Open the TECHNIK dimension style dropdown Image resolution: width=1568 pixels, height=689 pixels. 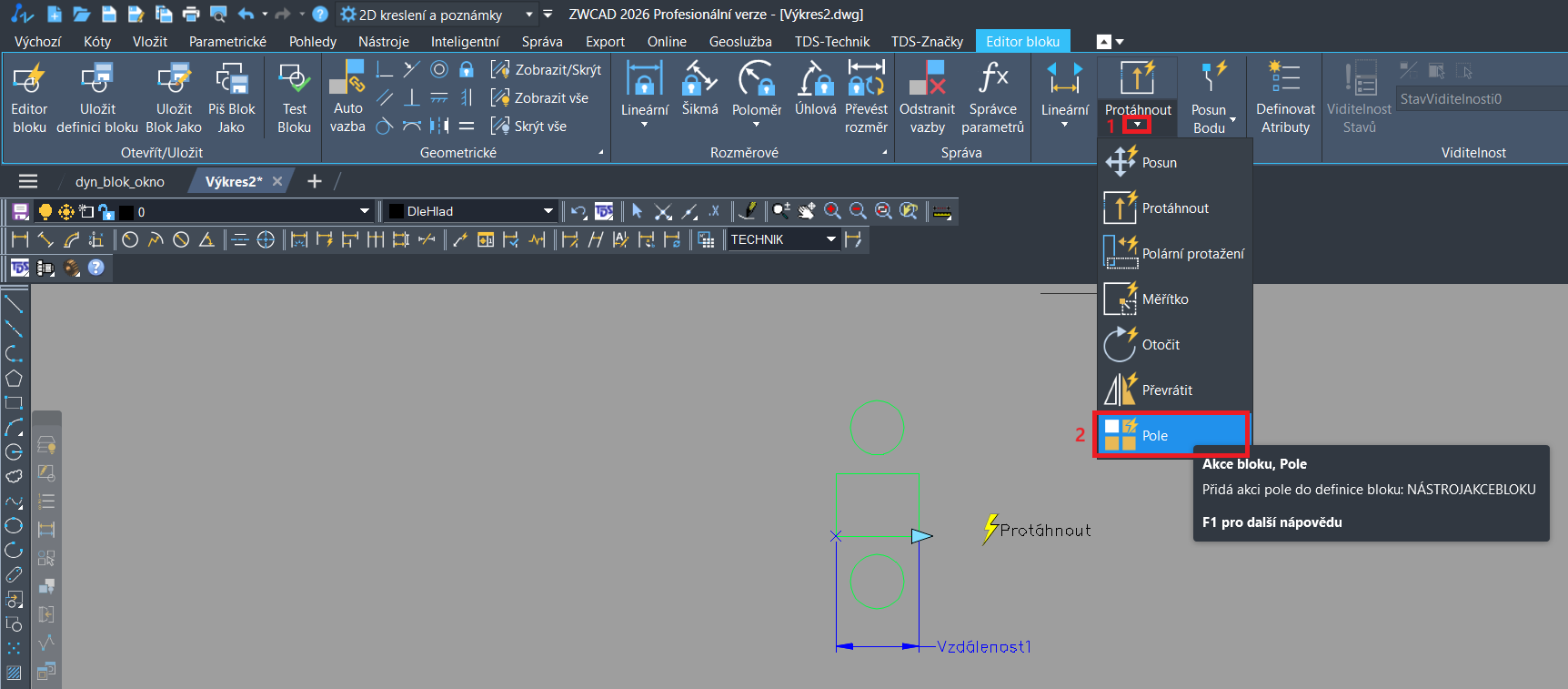(830, 239)
